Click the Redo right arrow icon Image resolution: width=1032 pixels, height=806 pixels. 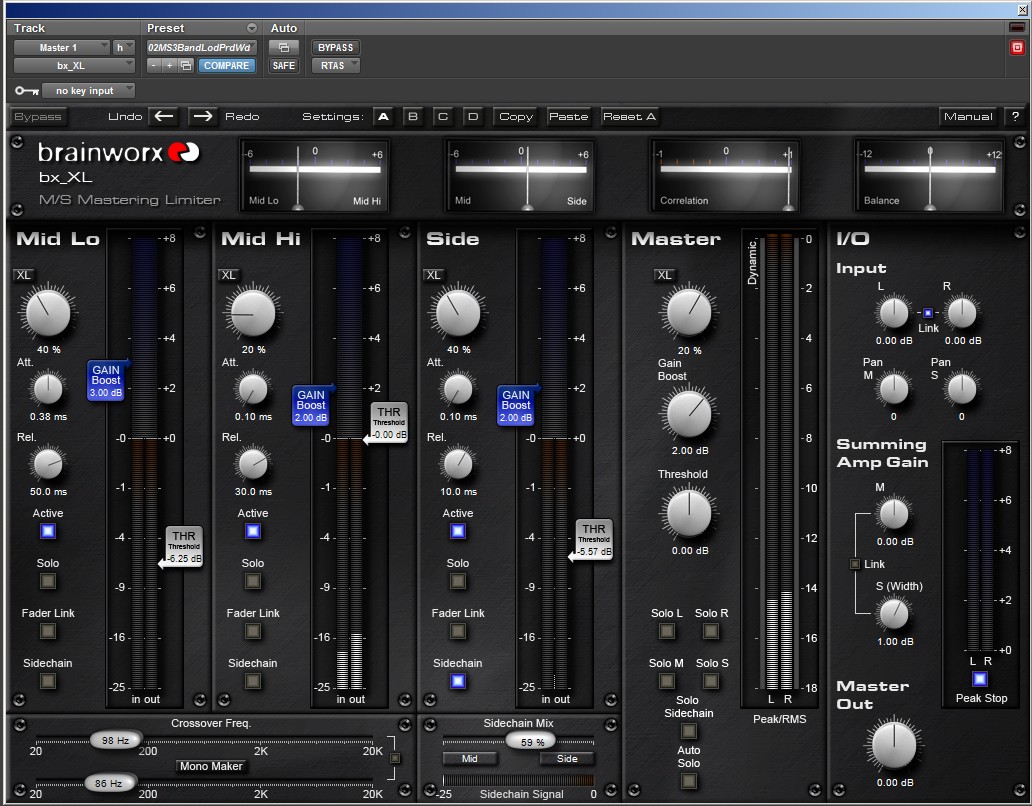203,116
